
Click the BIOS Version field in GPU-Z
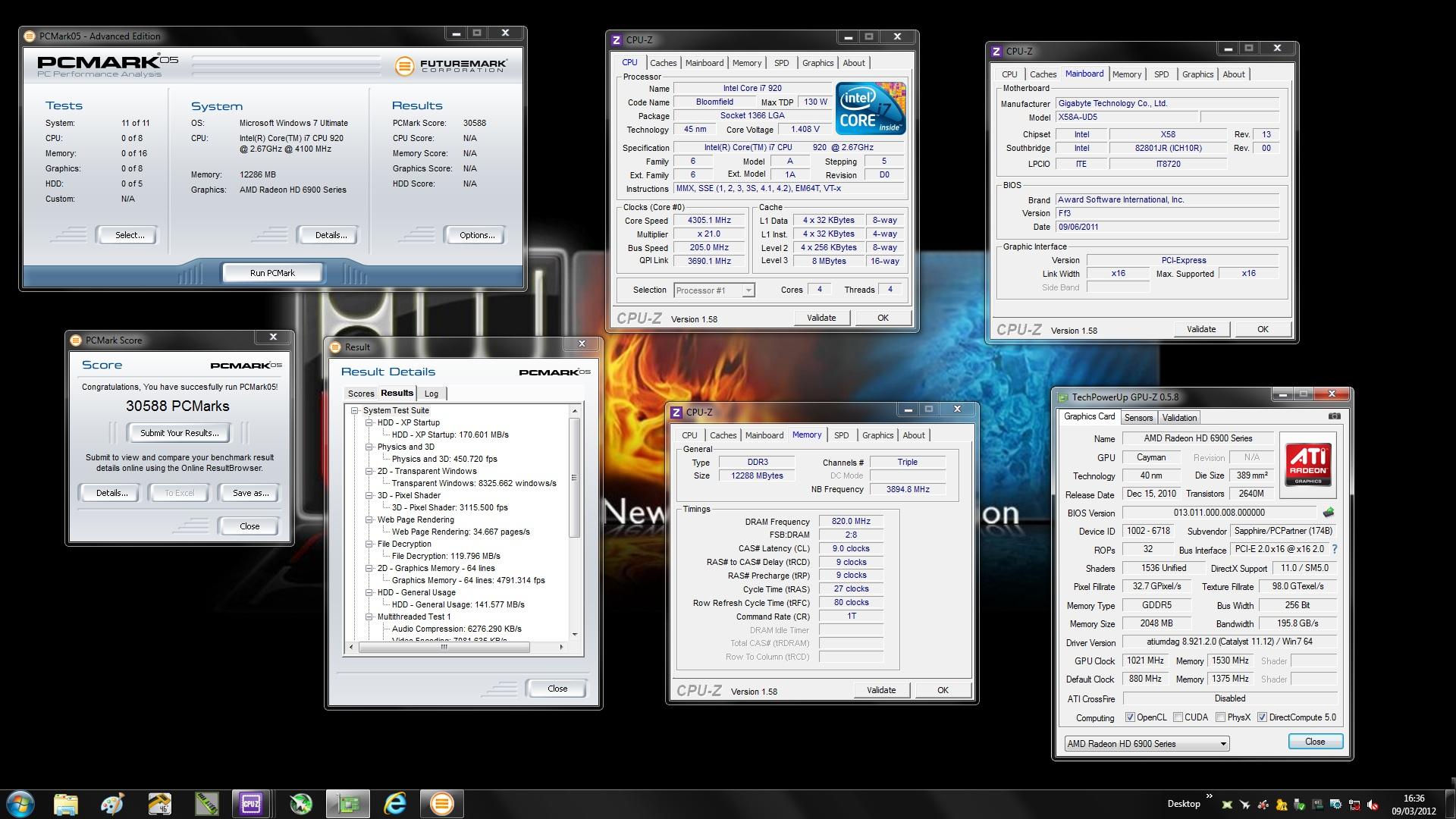(1219, 513)
